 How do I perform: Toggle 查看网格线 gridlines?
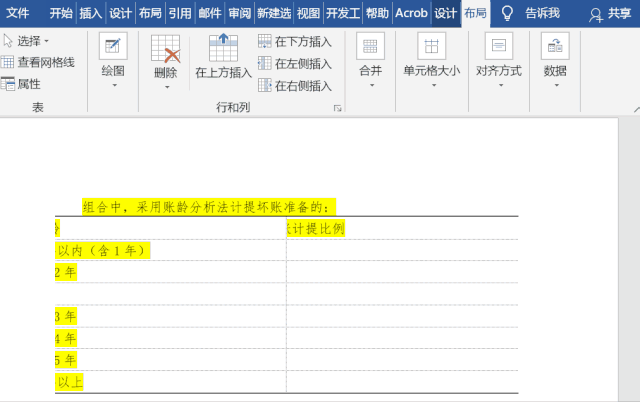[38, 62]
